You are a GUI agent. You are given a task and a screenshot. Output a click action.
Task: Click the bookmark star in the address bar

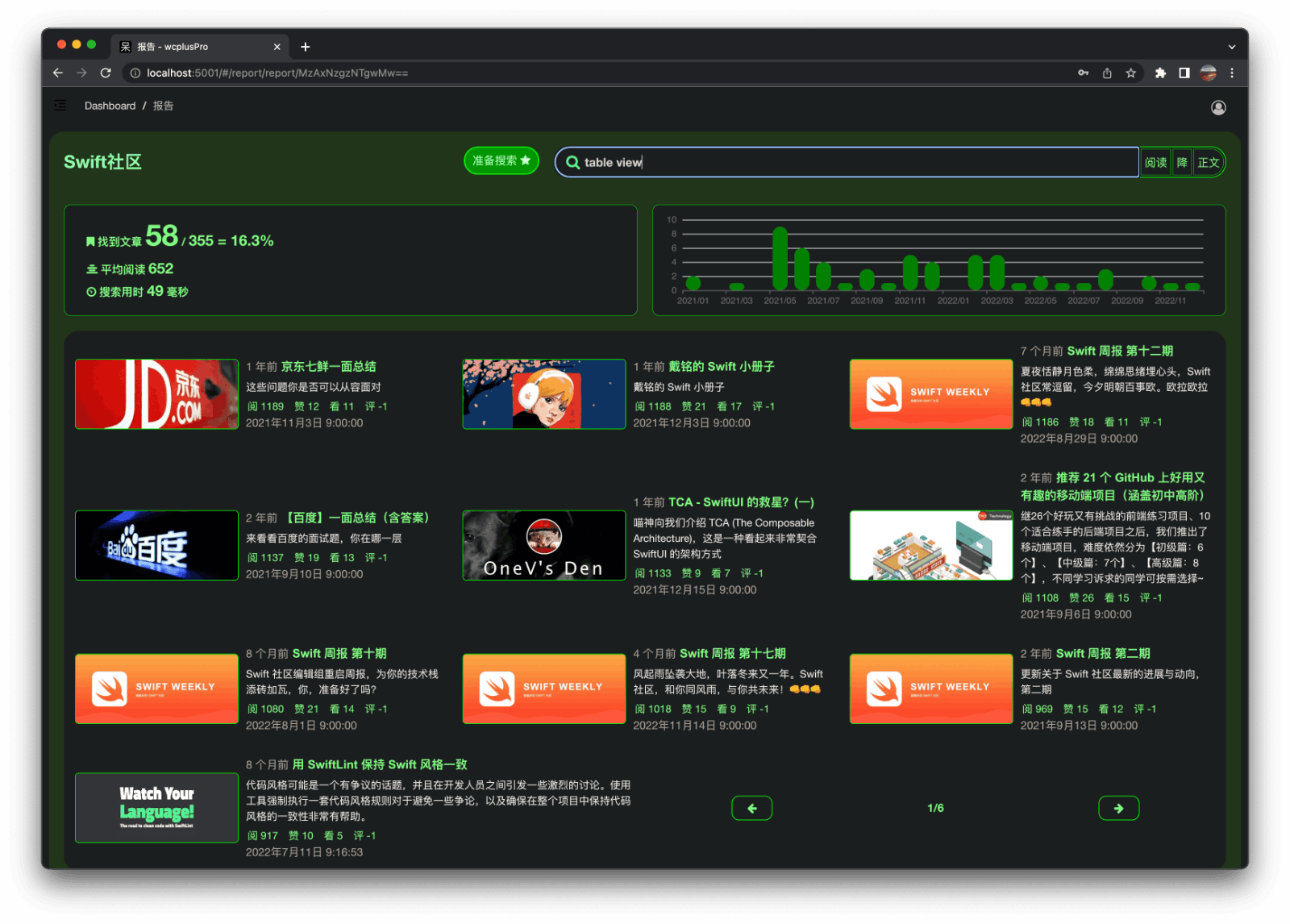tap(1130, 73)
